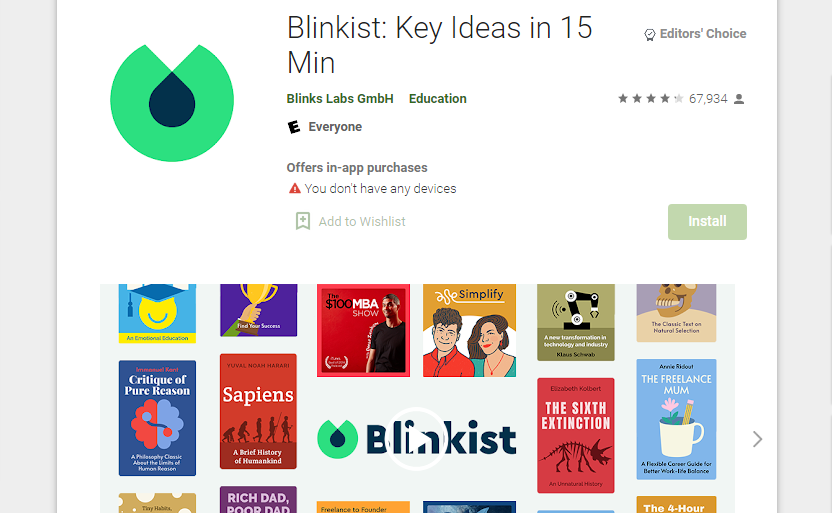Click the $100 MBA Show cover
The width and height of the screenshot is (832, 513).
(x=363, y=331)
